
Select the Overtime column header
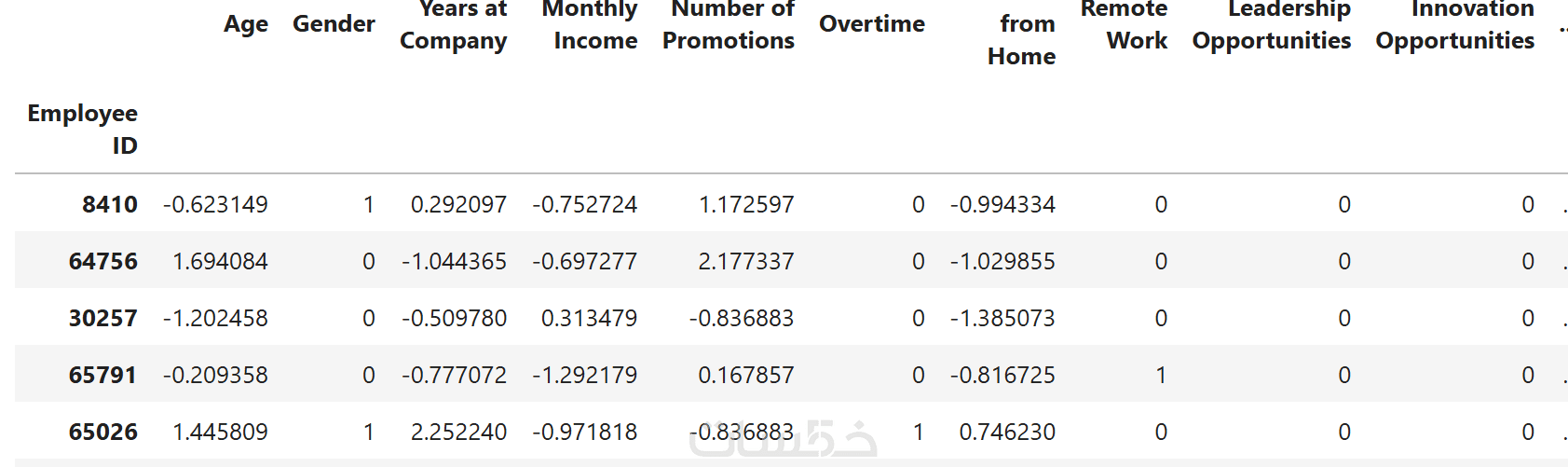click(872, 24)
